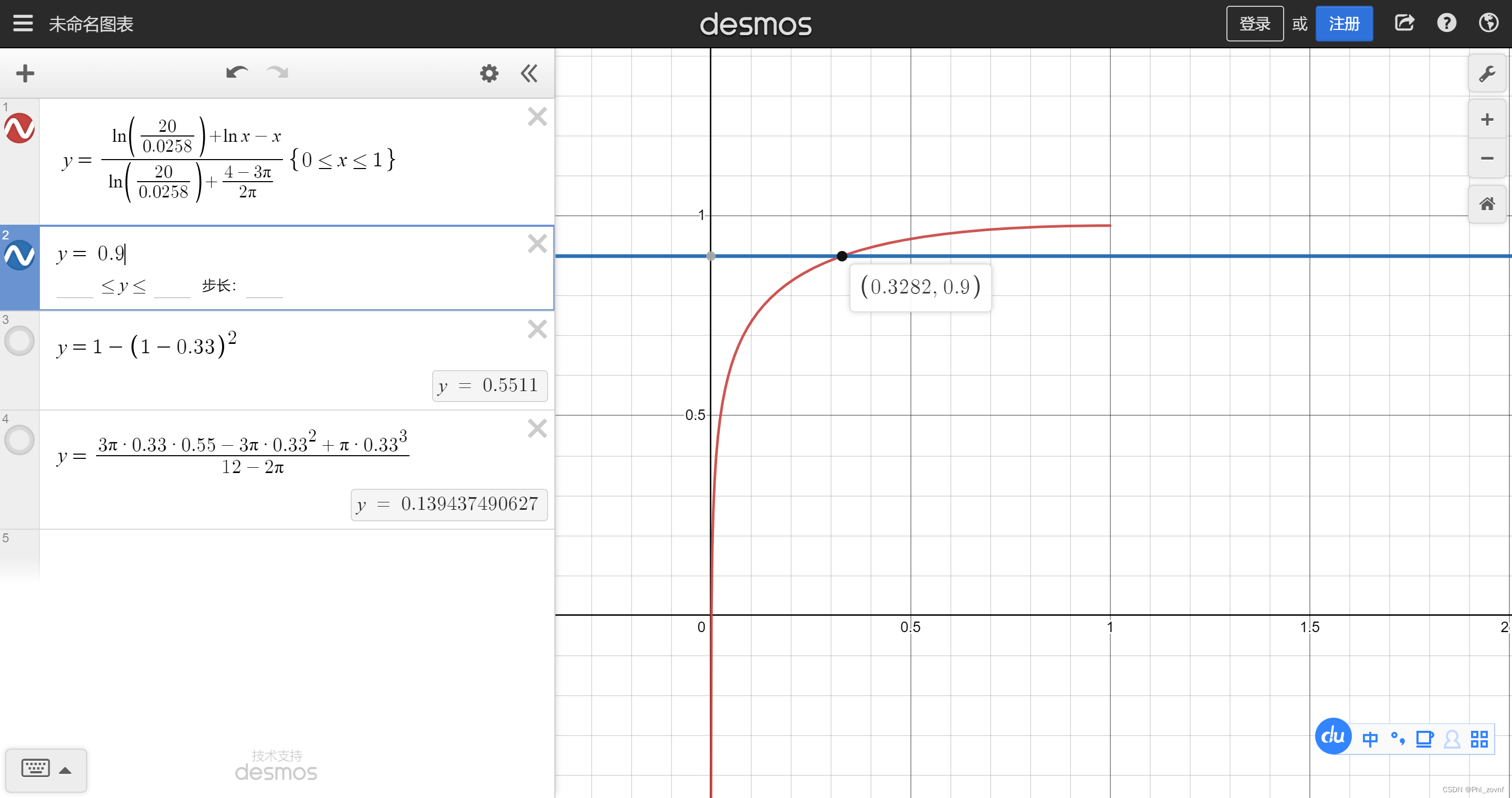Image resolution: width=1512 pixels, height=798 pixels.
Task: Click the undo arrow
Action: (237, 73)
